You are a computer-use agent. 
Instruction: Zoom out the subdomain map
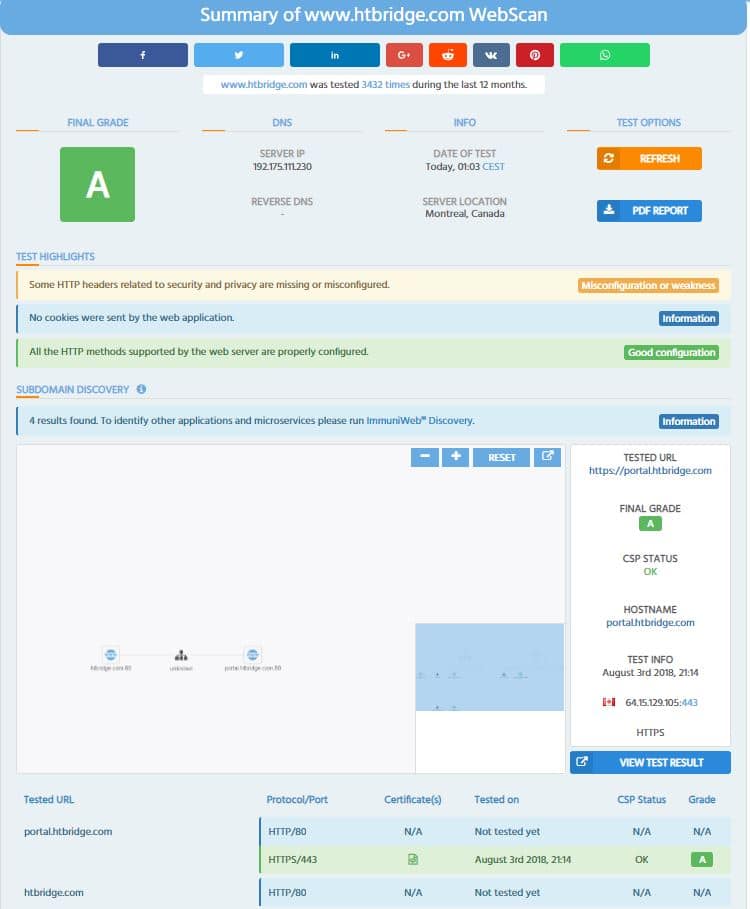click(x=425, y=457)
